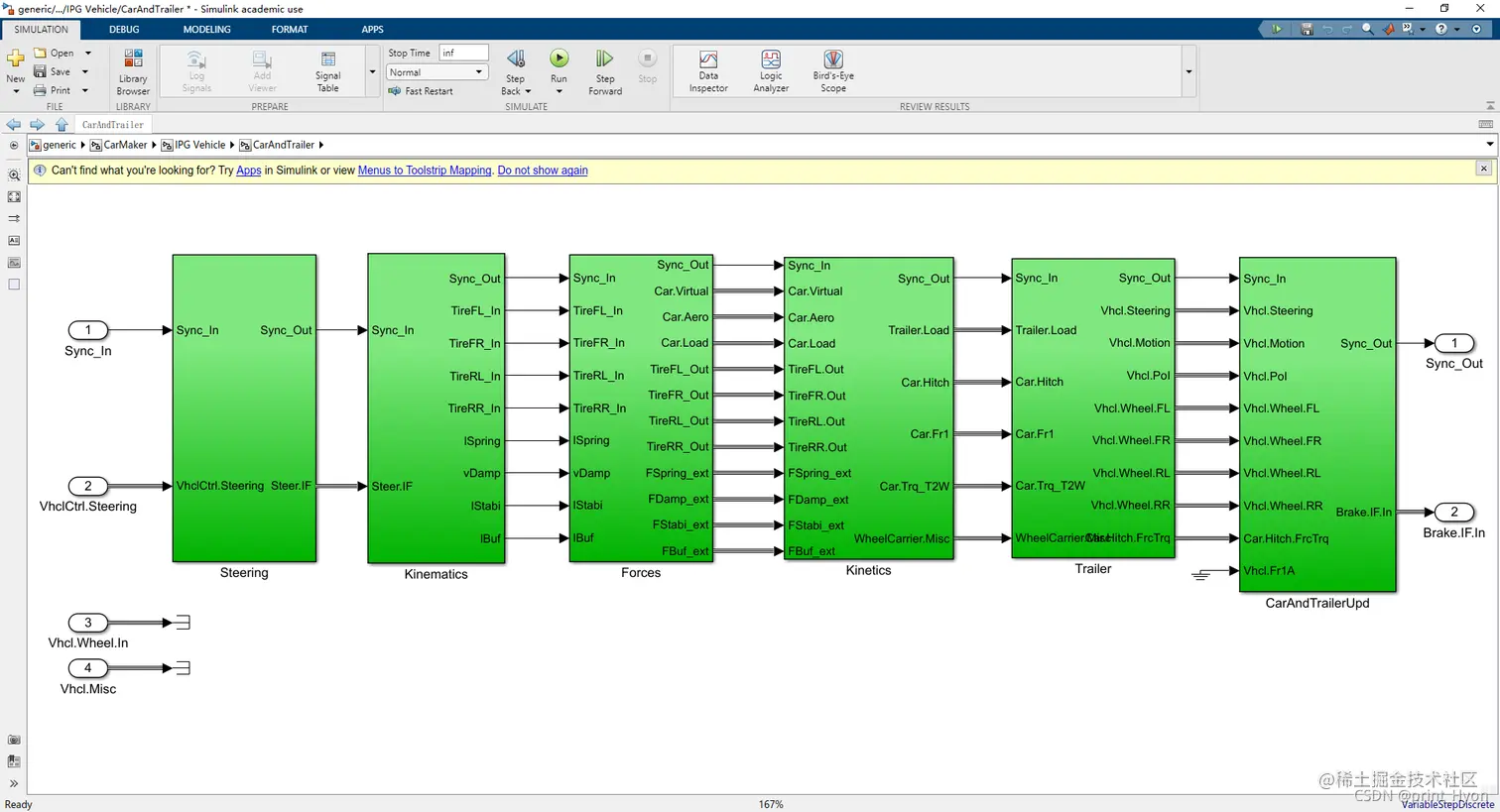Open the simulation mode Normal dropdown
The width and height of the screenshot is (1500, 812).
[436, 72]
